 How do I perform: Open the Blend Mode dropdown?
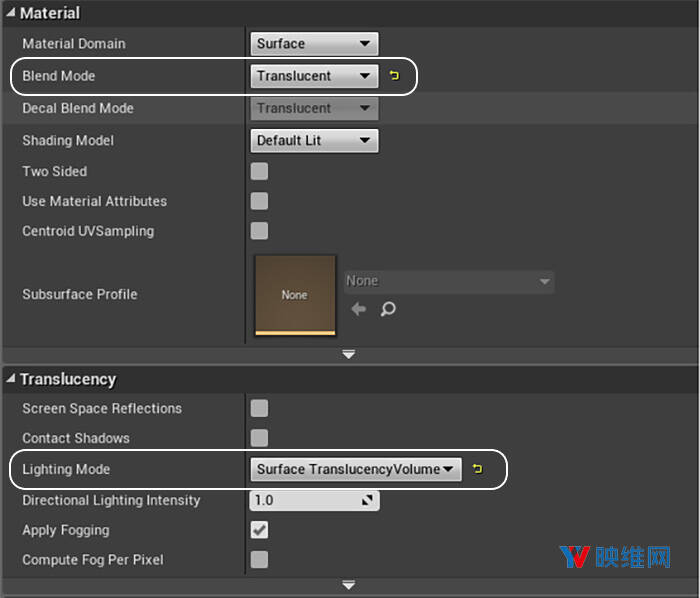pyautogui.click(x=313, y=76)
